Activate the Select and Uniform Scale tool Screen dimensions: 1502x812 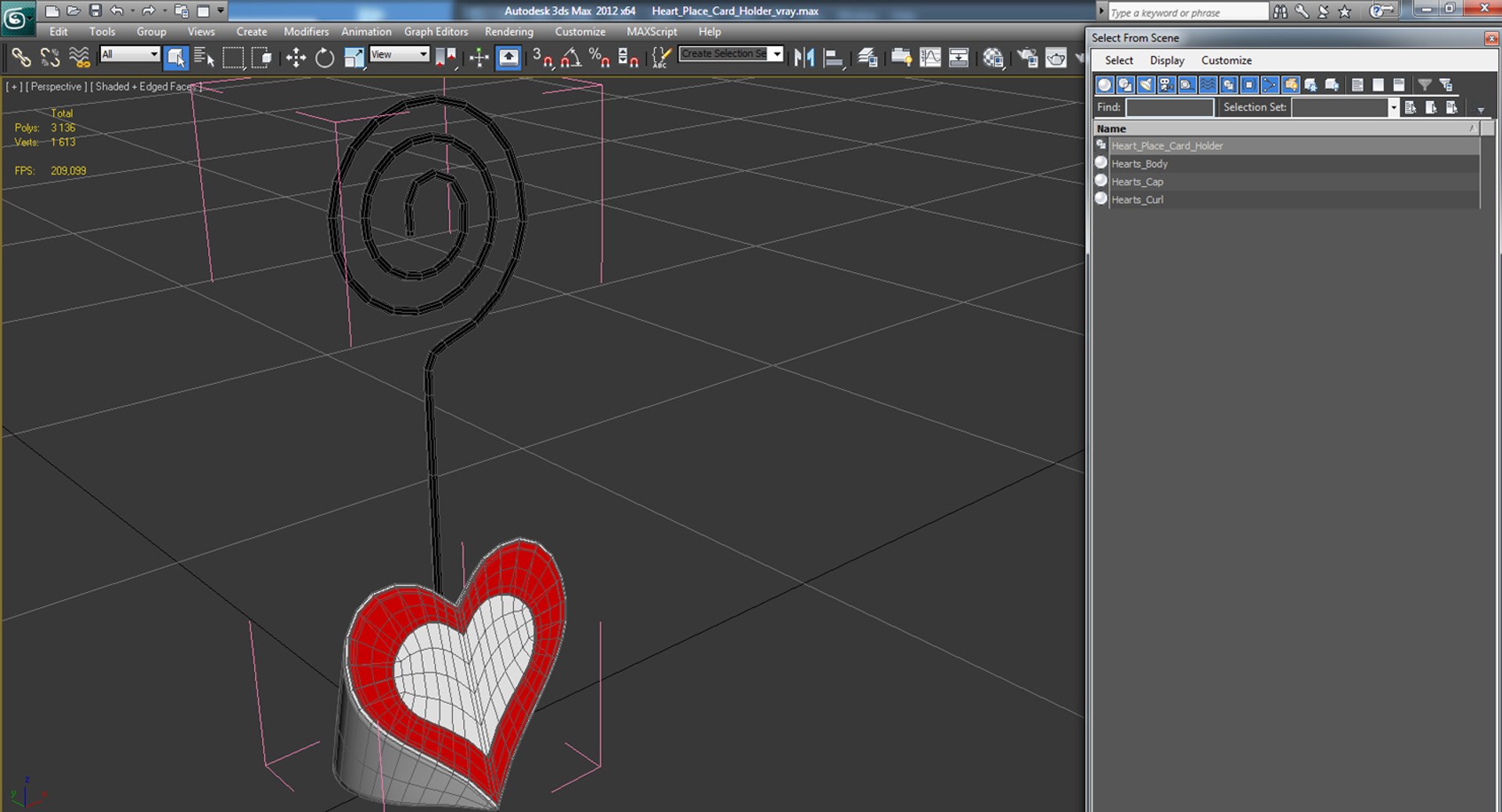pyautogui.click(x=354, y=57)
